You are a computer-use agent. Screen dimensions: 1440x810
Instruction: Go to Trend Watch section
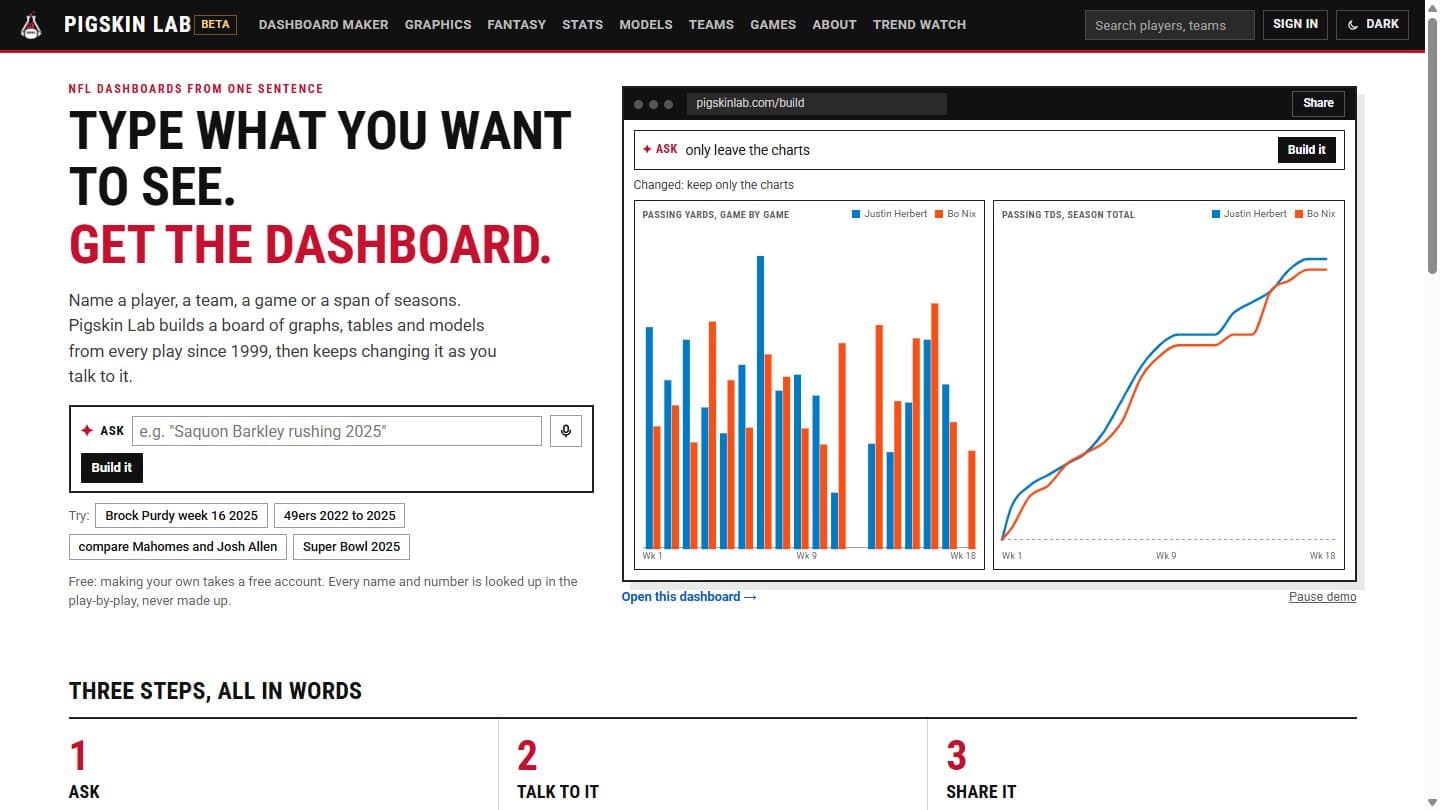tap(919, 24)
